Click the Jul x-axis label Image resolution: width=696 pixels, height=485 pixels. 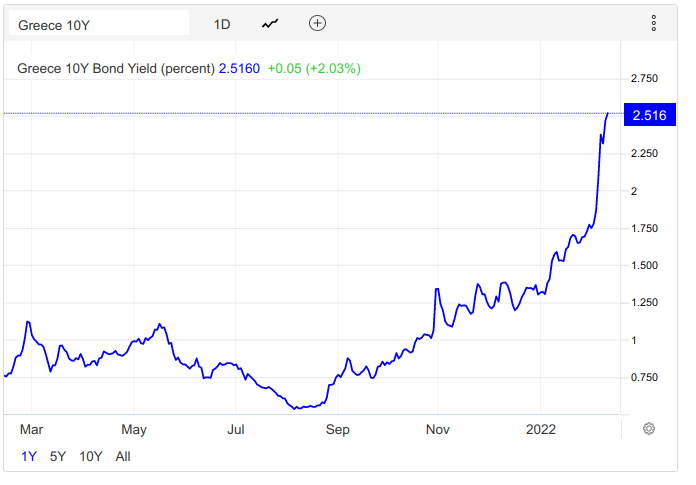(236, 430)
